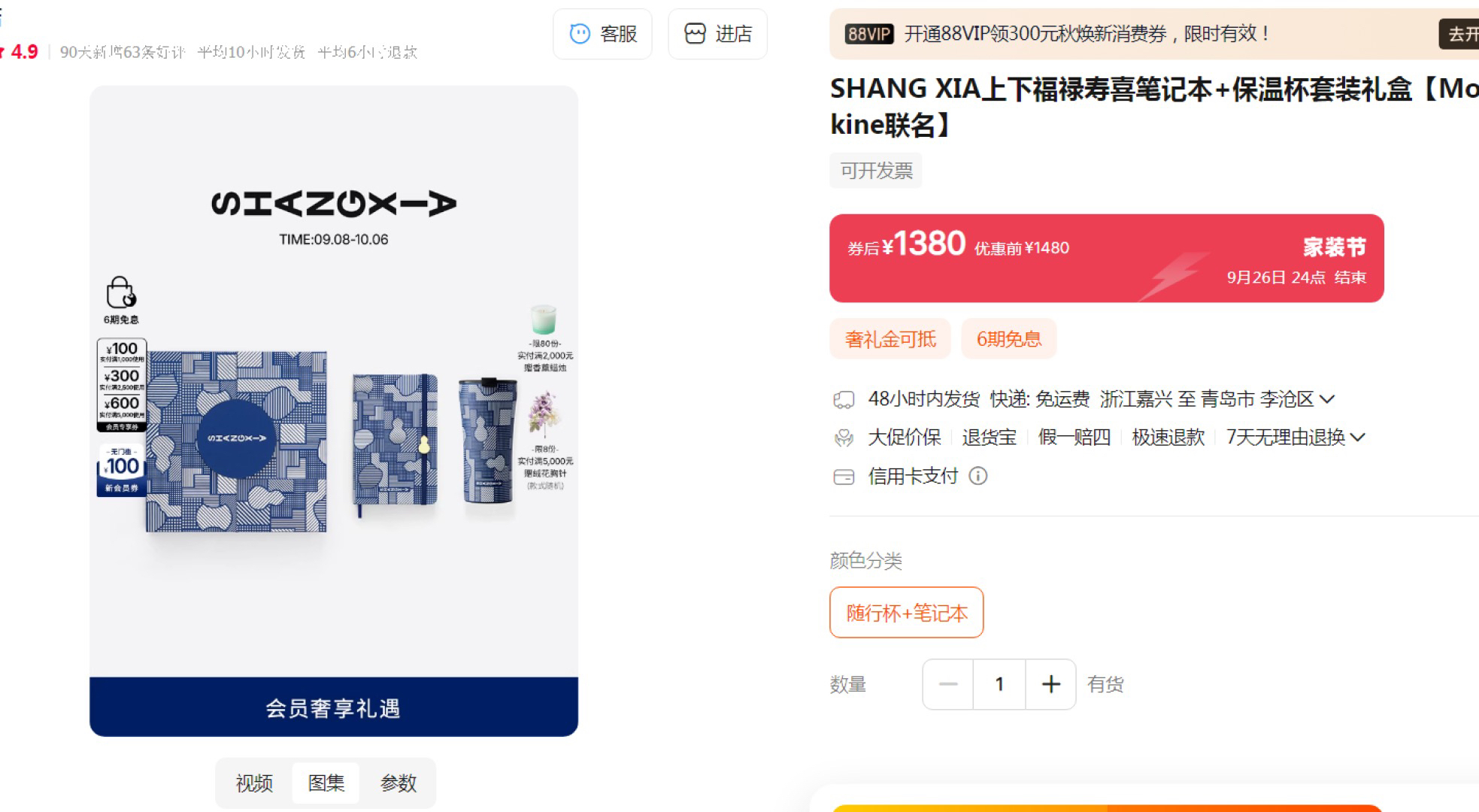The width and height of the screenshot is (1479, 812).
Task: Decrease quantity with minus button
Action: click(948, 684)
